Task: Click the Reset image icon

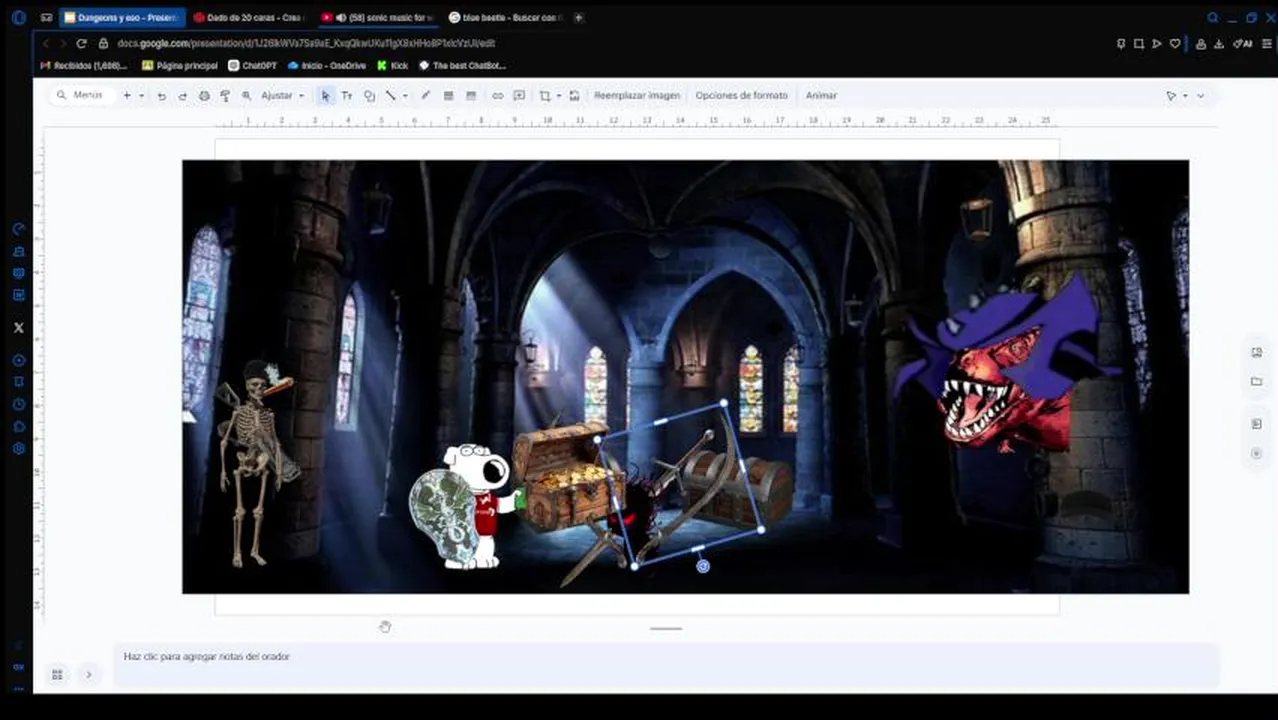Action: (574, 96)
